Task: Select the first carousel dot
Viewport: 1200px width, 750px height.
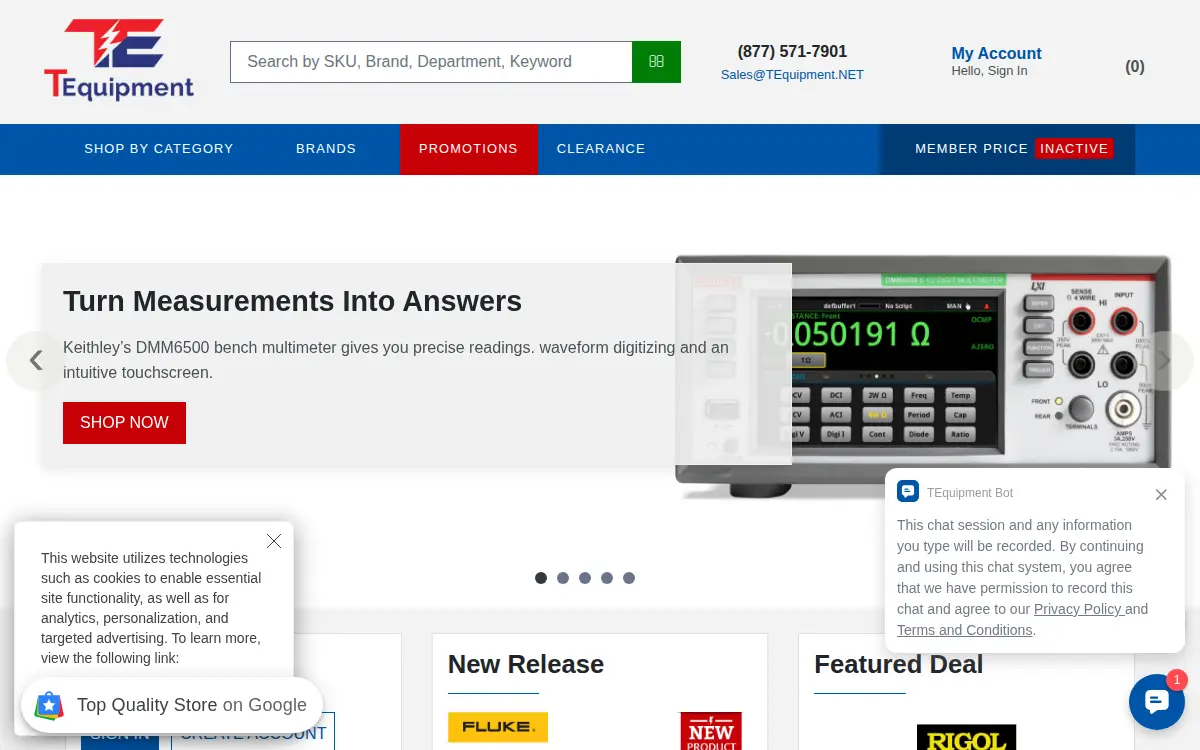Action: pyautogui.click(x=541, y=578)
